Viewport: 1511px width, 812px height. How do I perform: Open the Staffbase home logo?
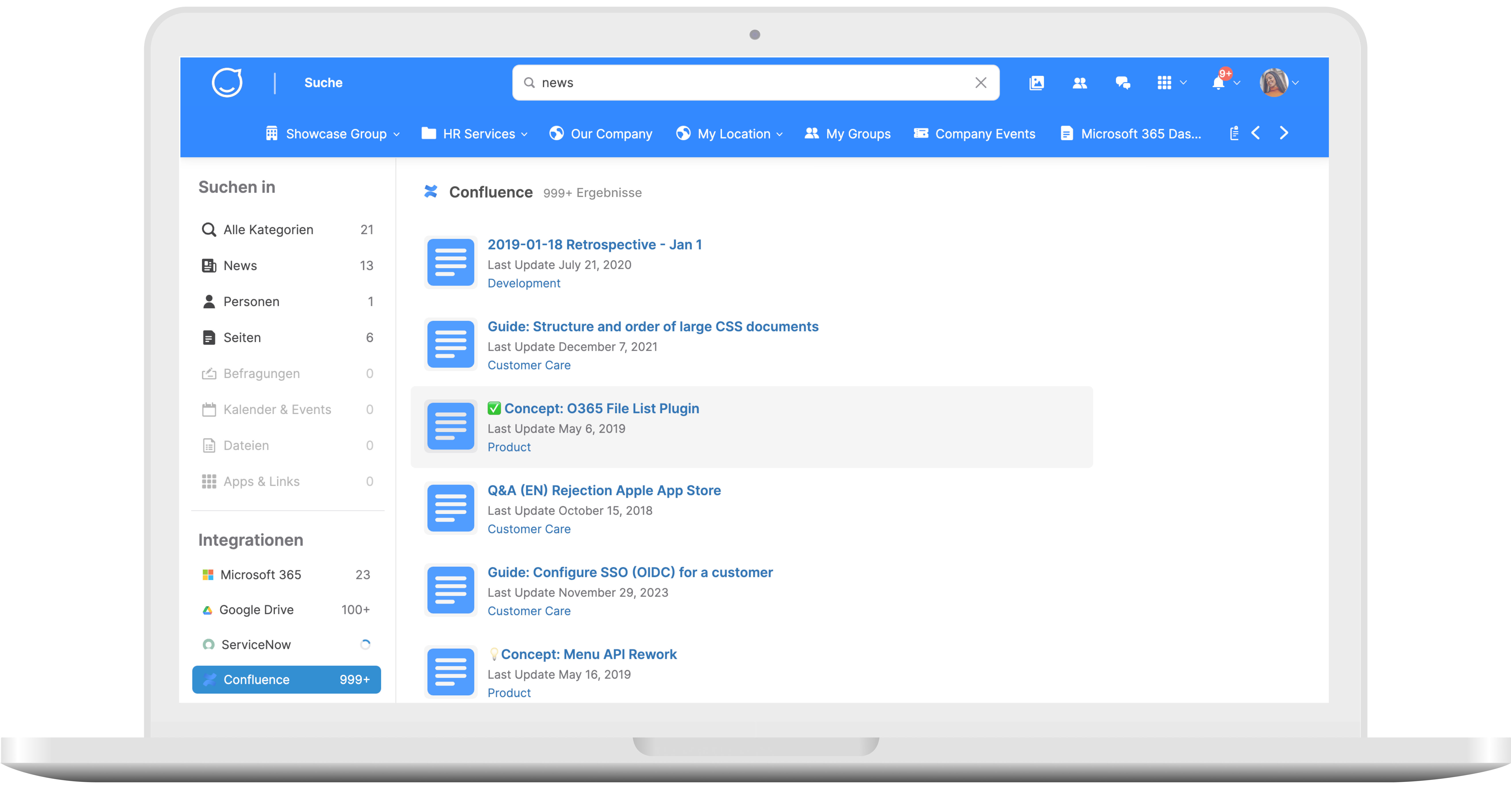pos(227,83)
